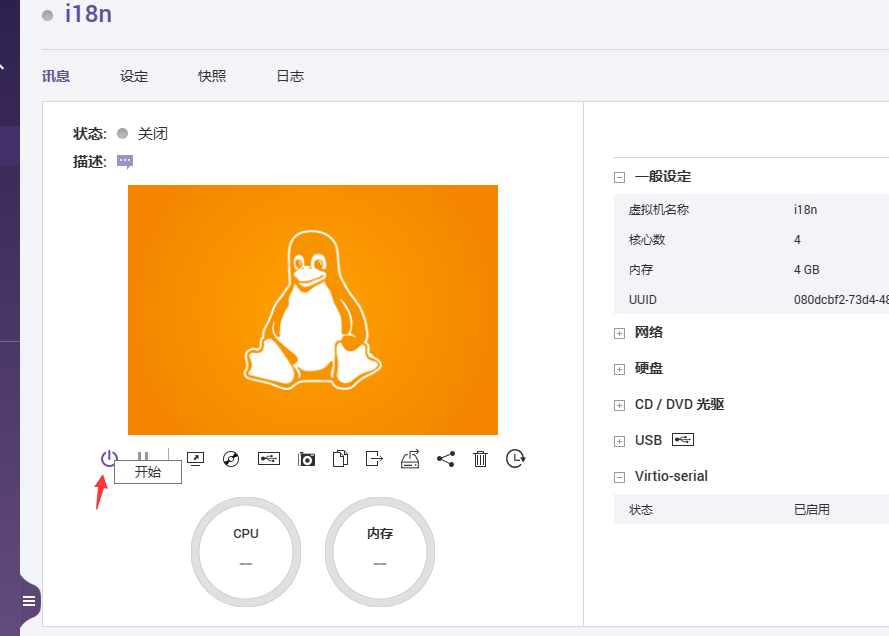The width and height of the screenshot is (889, 636).
Task: Click the USB icon beside the USB section
Action: 683,440
